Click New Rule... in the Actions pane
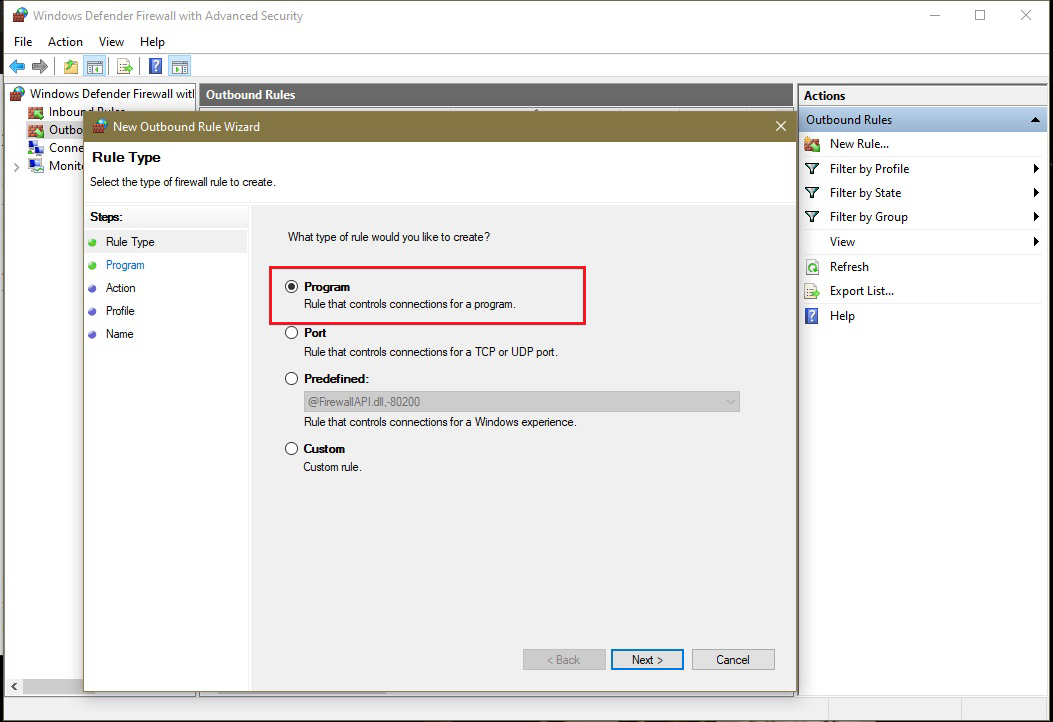1053x722 pixels. [859, 144]
